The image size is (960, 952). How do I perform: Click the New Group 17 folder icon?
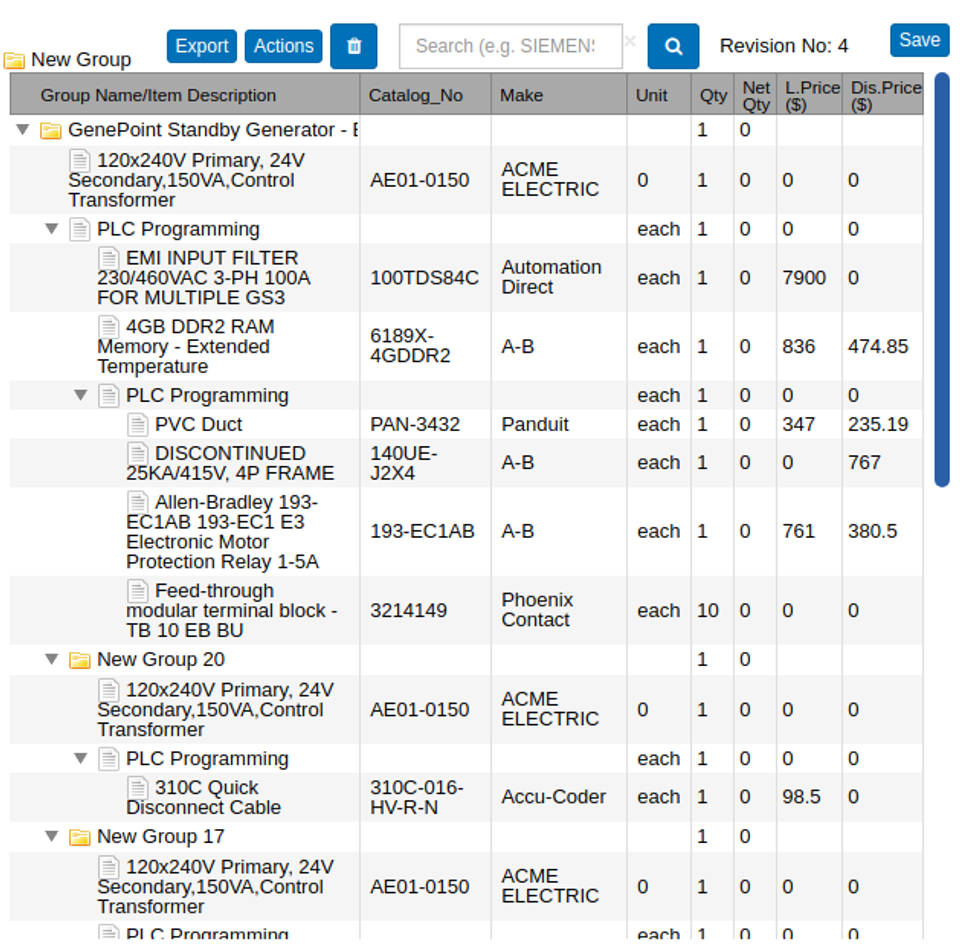click(79, 837)
